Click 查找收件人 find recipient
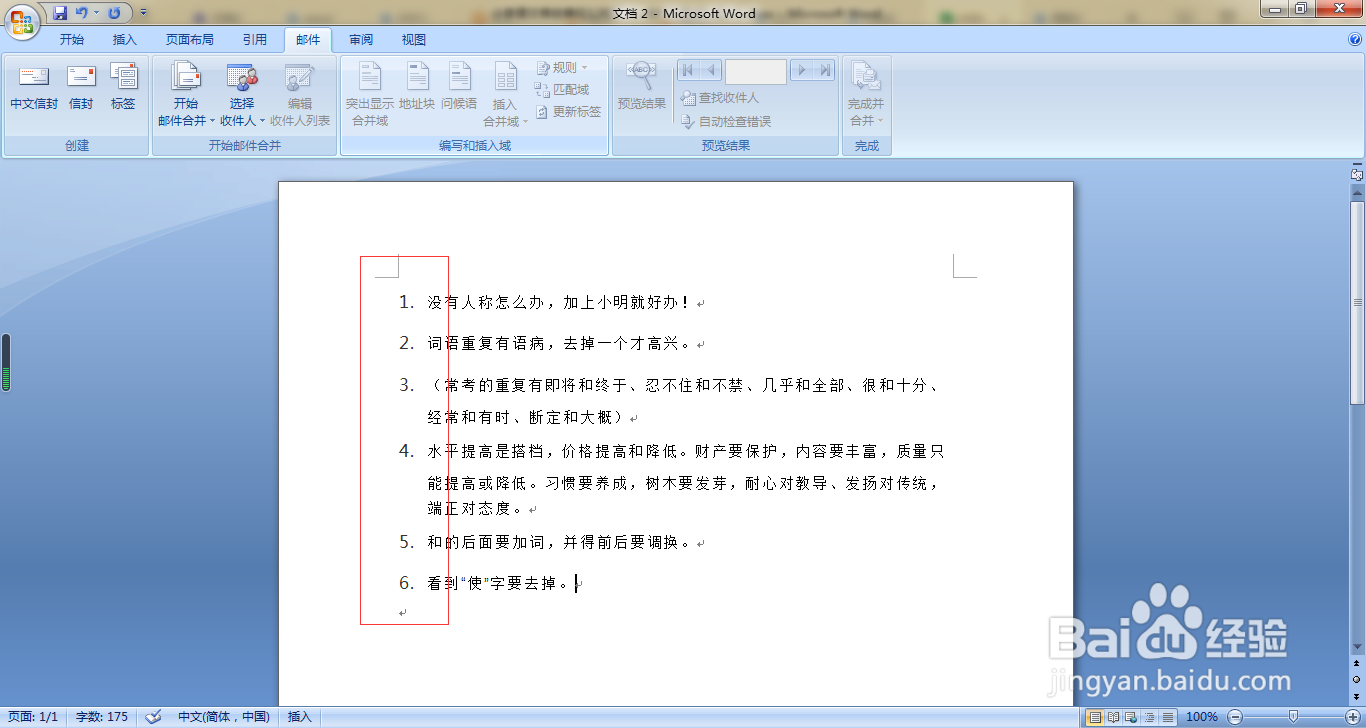Screen dimensions: 1366x728 point(719,98)
